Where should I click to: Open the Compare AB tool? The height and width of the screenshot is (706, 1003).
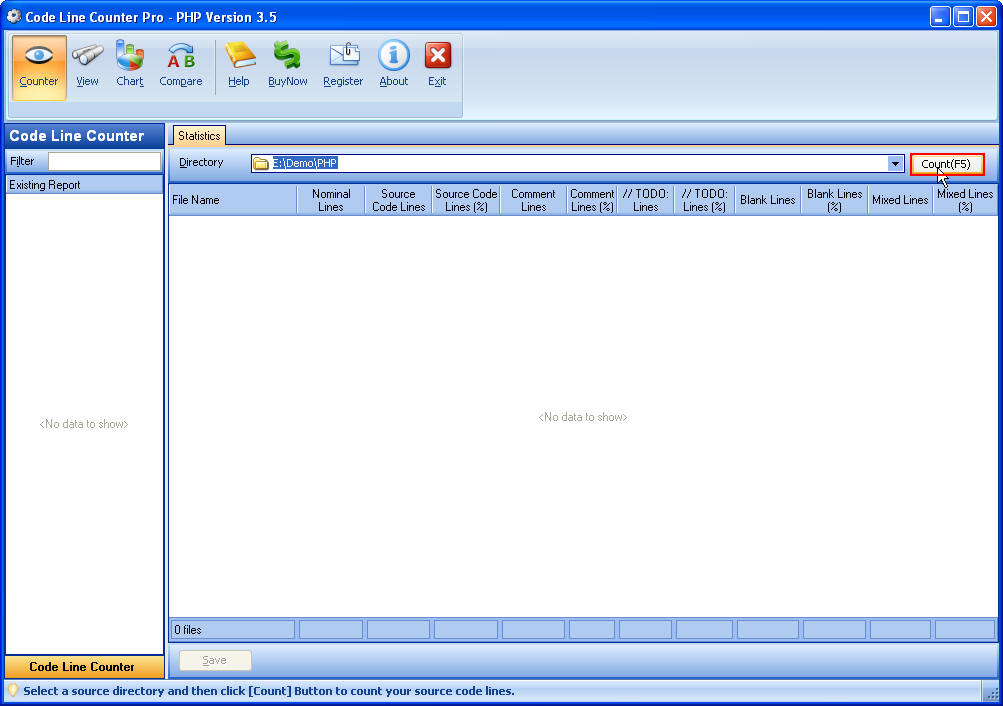[x=181, y=67]
